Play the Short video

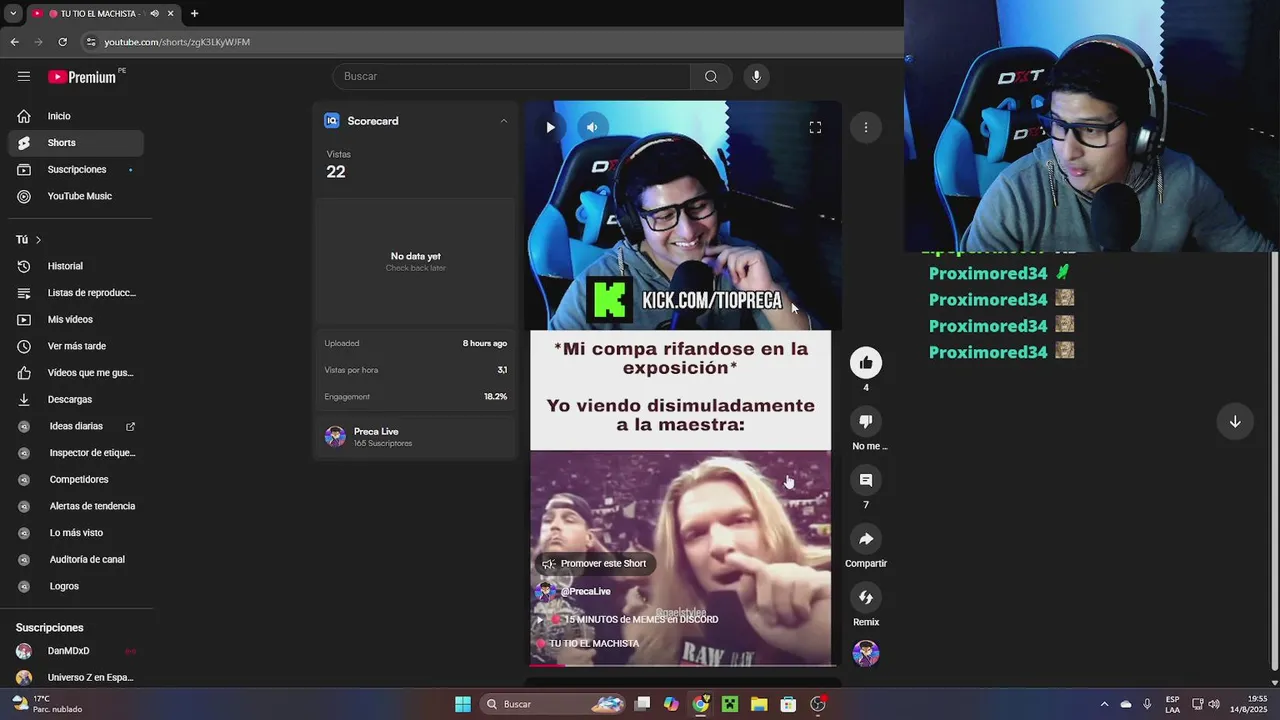tap(550, 127)
